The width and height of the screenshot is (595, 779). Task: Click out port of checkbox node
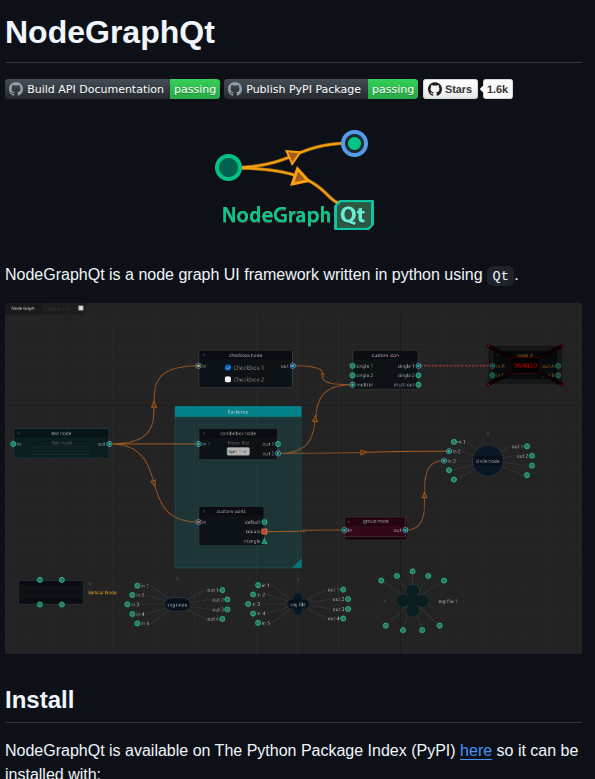tap(293, 366)
